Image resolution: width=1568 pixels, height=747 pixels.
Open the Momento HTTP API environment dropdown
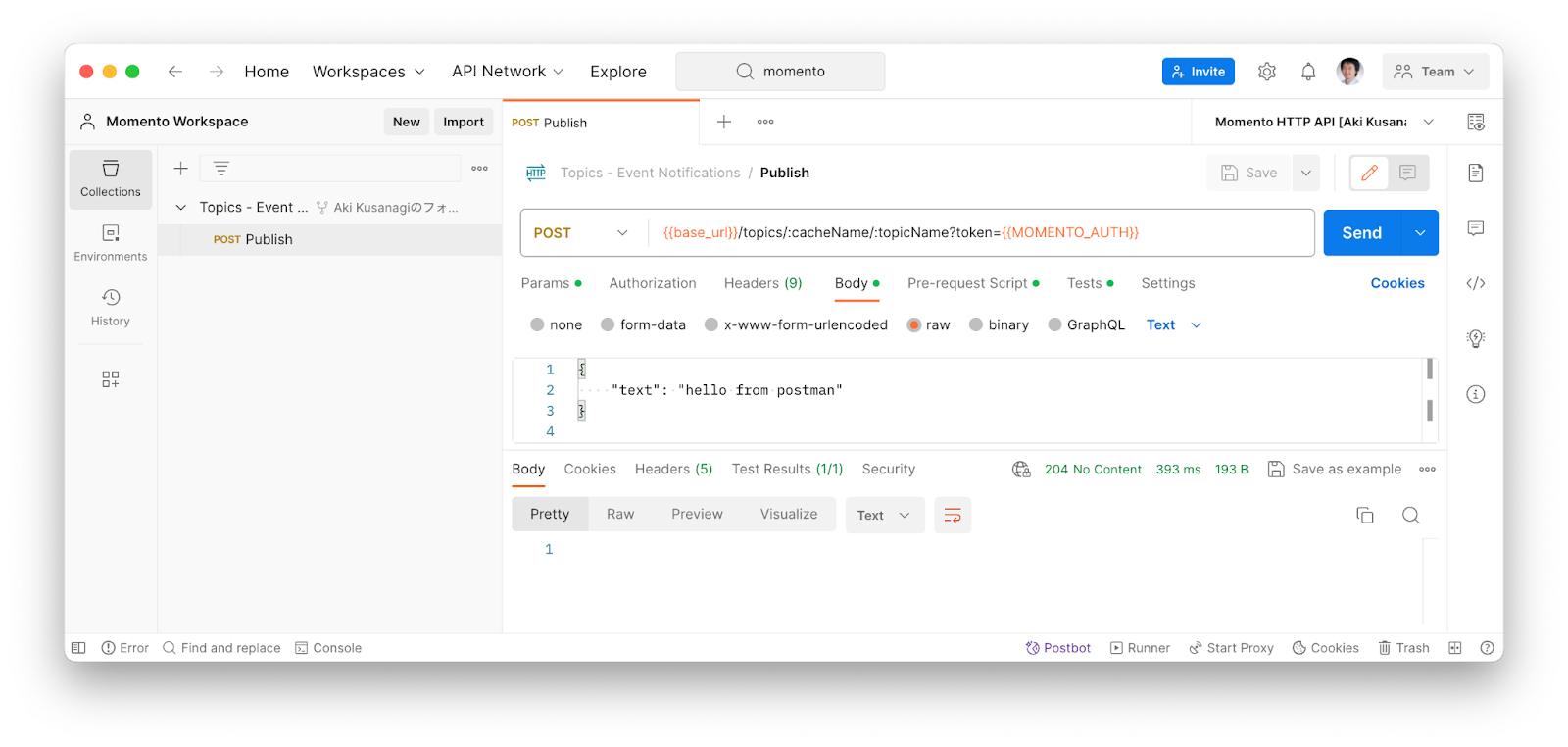[1324, 123]
